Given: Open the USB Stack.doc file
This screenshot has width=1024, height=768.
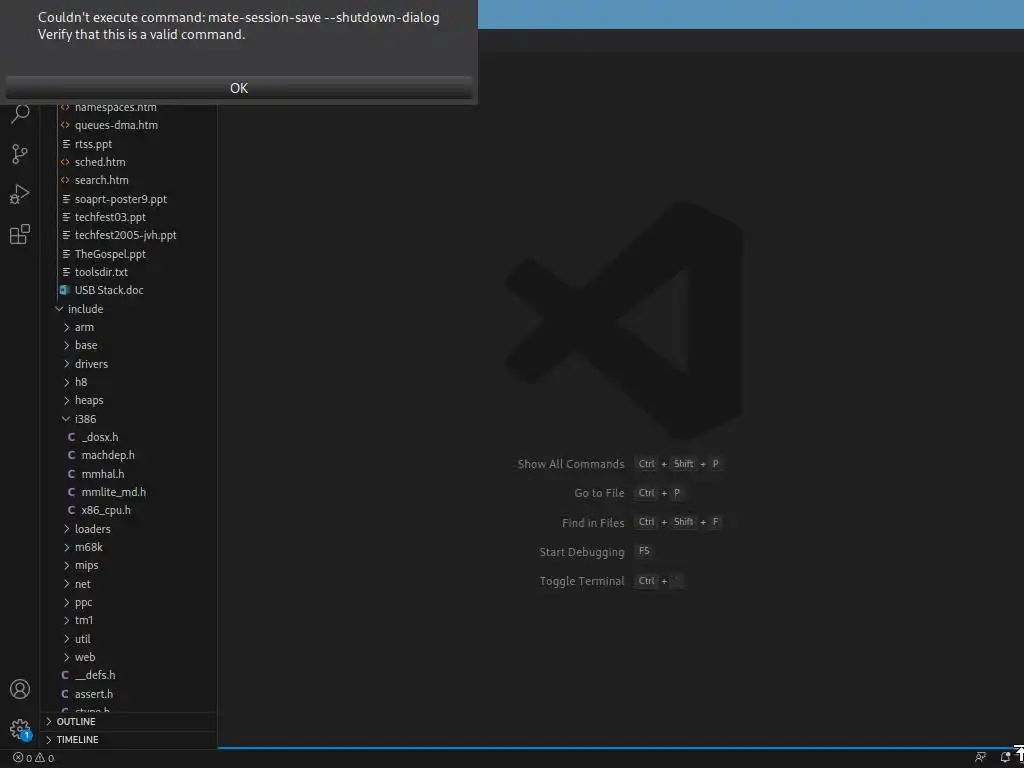Looking at the screenshot, I should 129,290.
